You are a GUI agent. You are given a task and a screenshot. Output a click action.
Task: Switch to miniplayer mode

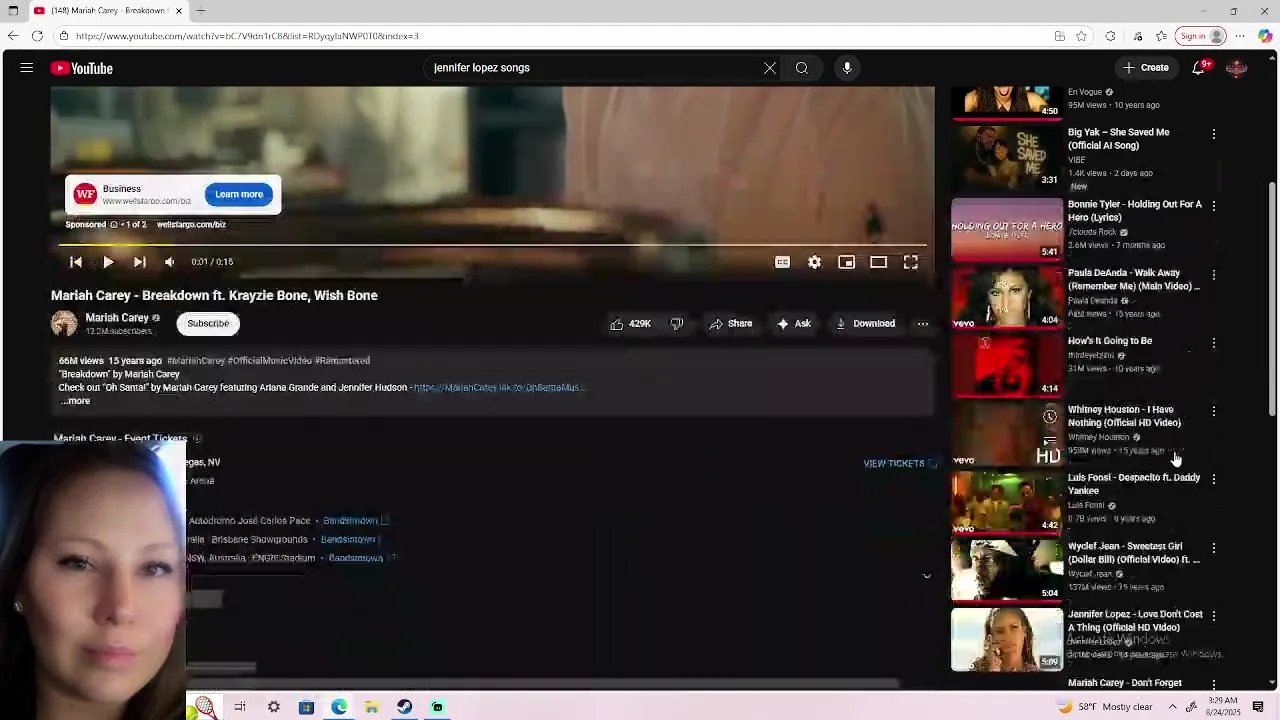(x=847, y=262)
